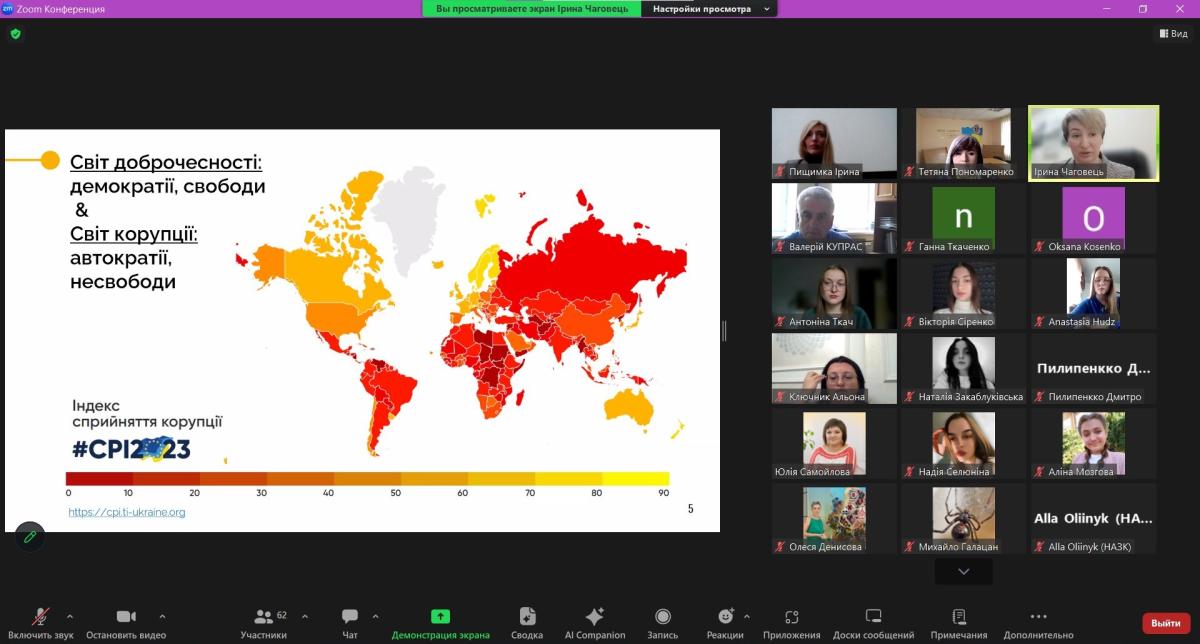Screen dimensions: 1200x644
Task: Toggle camera with Остановить видео
Action: (126, 617)
